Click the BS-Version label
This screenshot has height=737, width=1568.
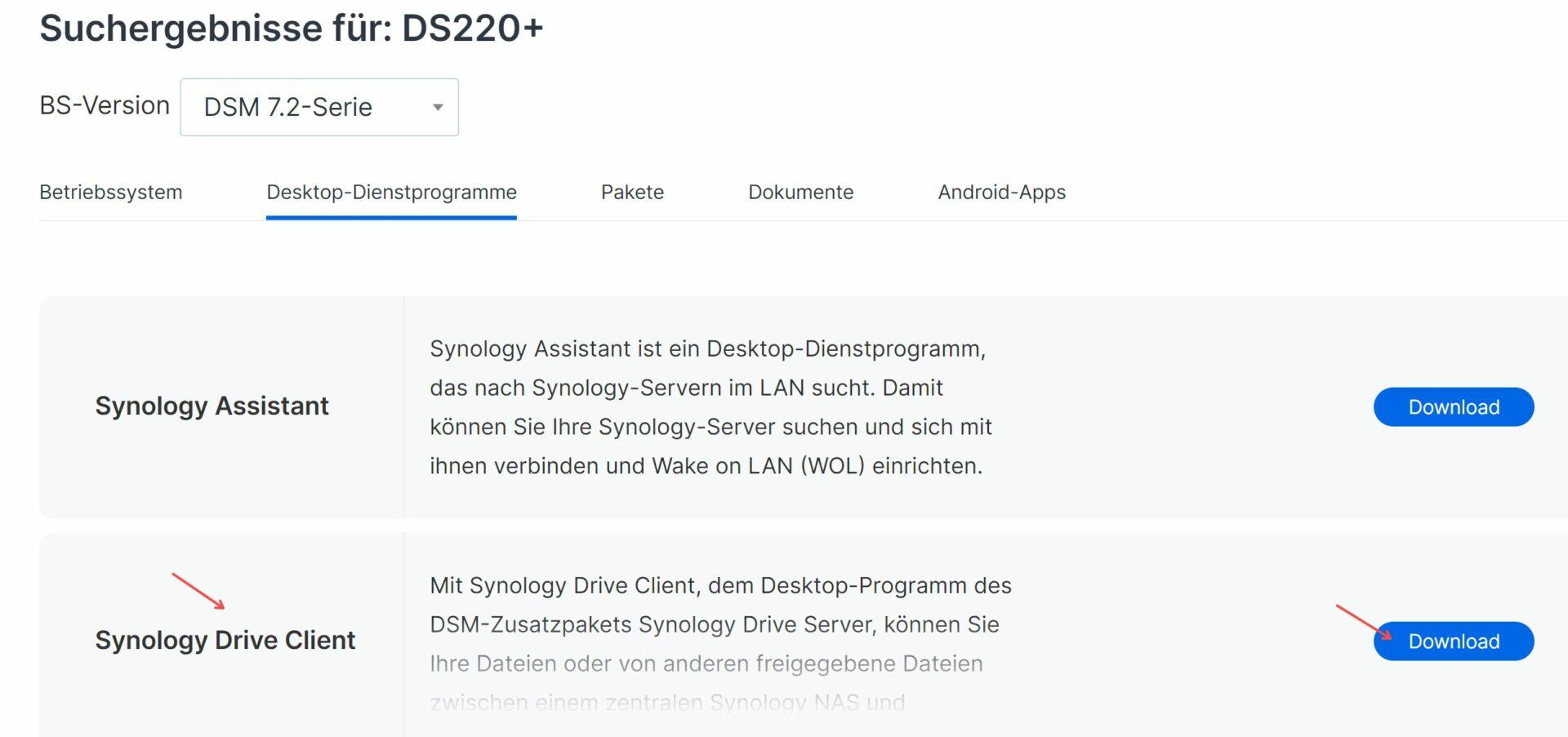tap(105, 105)
